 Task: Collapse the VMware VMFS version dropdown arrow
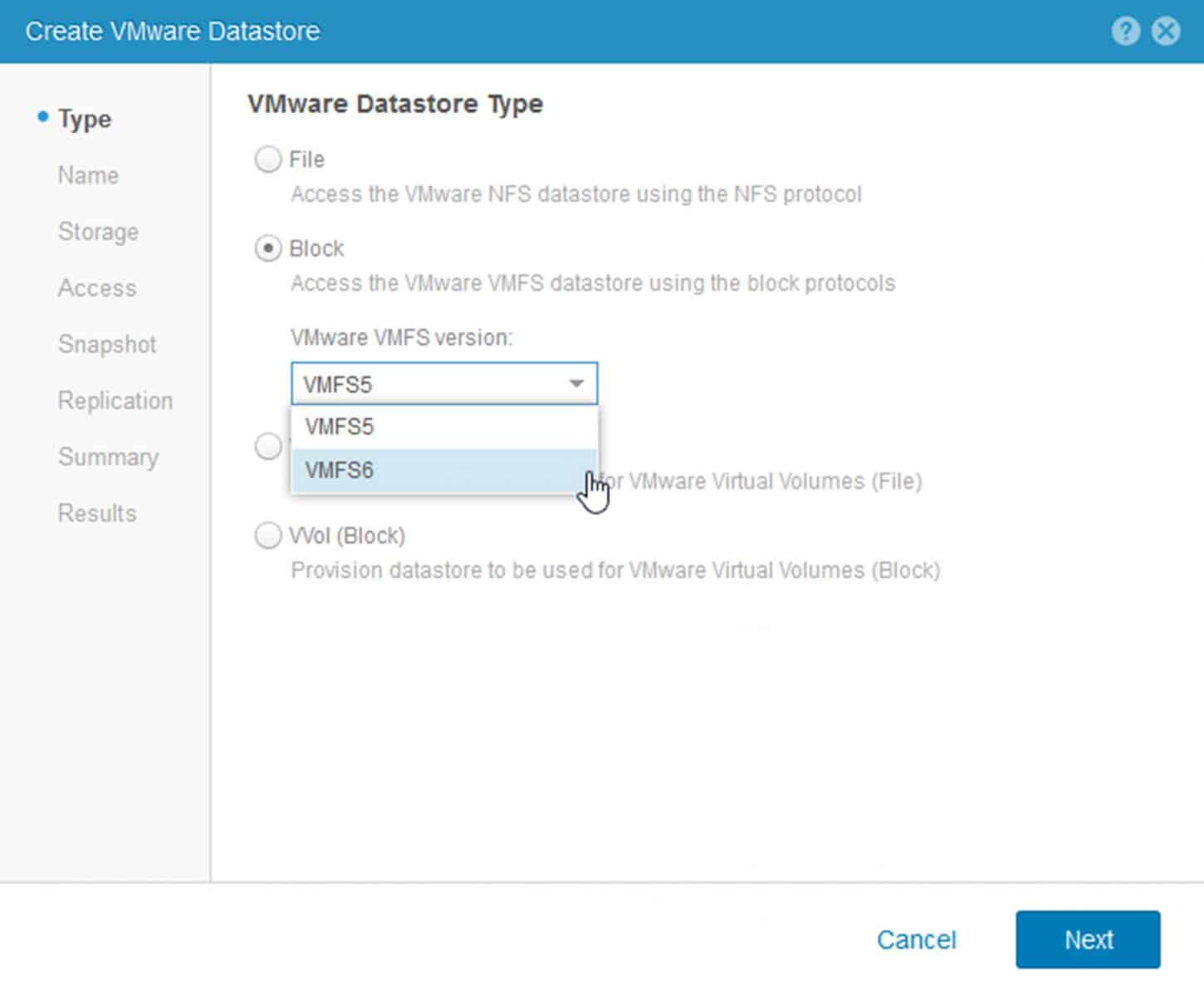point(576,383)
